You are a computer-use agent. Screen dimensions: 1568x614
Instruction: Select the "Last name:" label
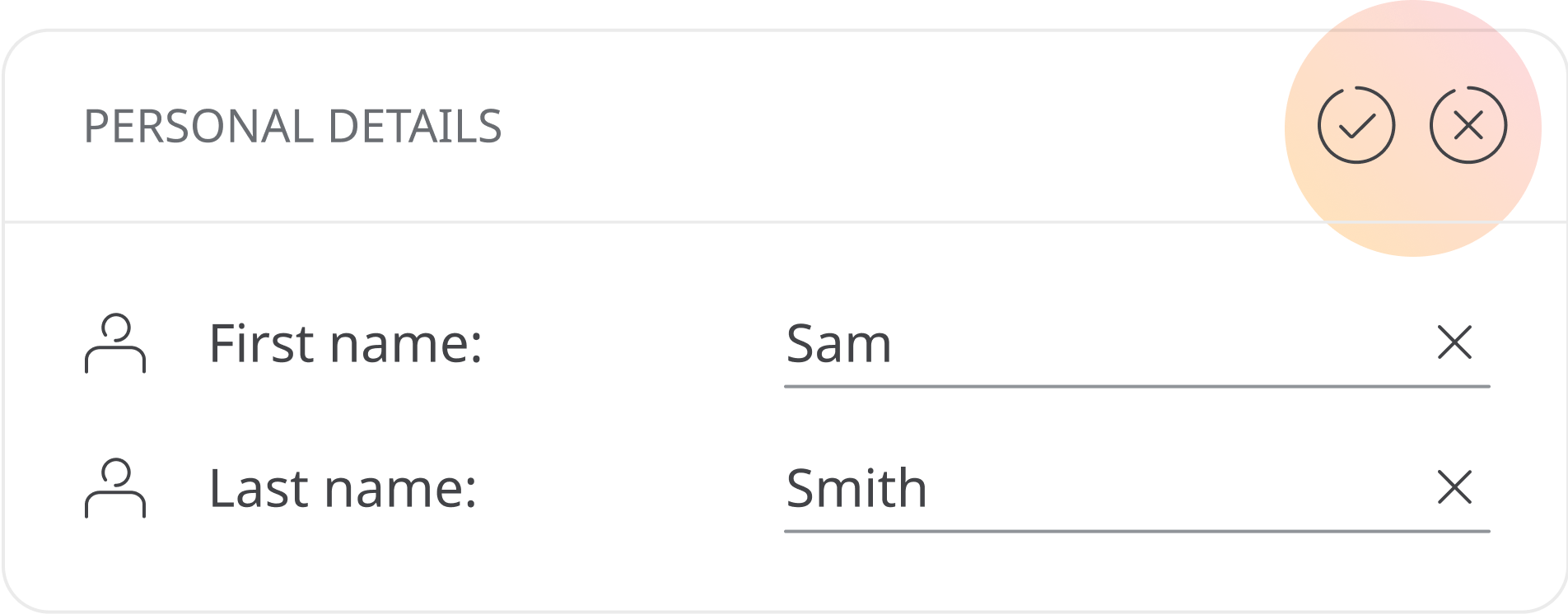pyautogui.click(x=343, y=488)
